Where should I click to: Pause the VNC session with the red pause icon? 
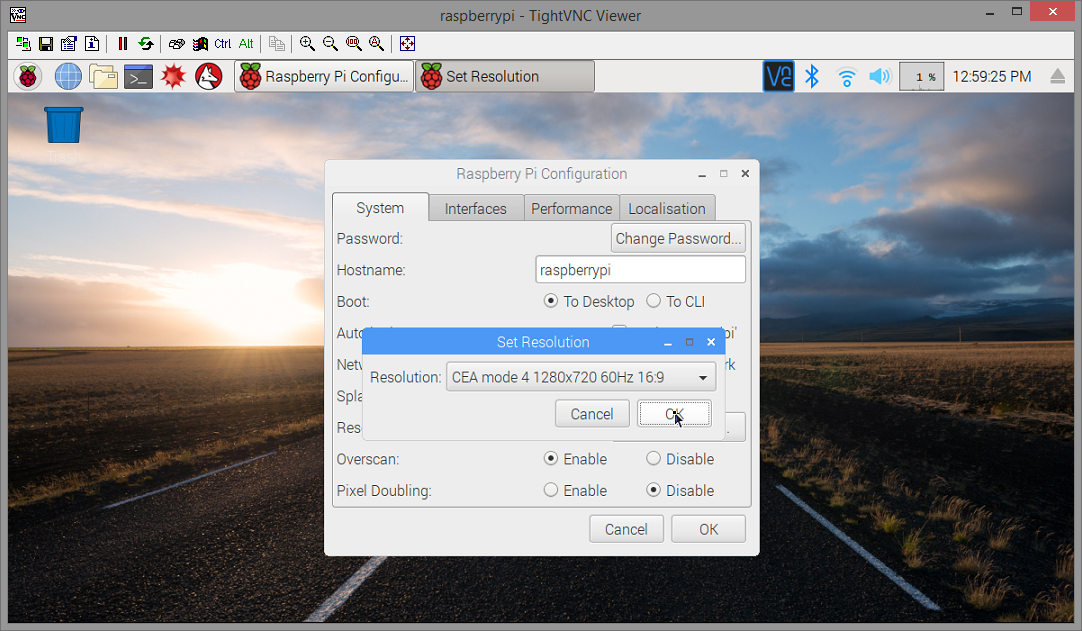pyautogui.click(x=123, y=43)
